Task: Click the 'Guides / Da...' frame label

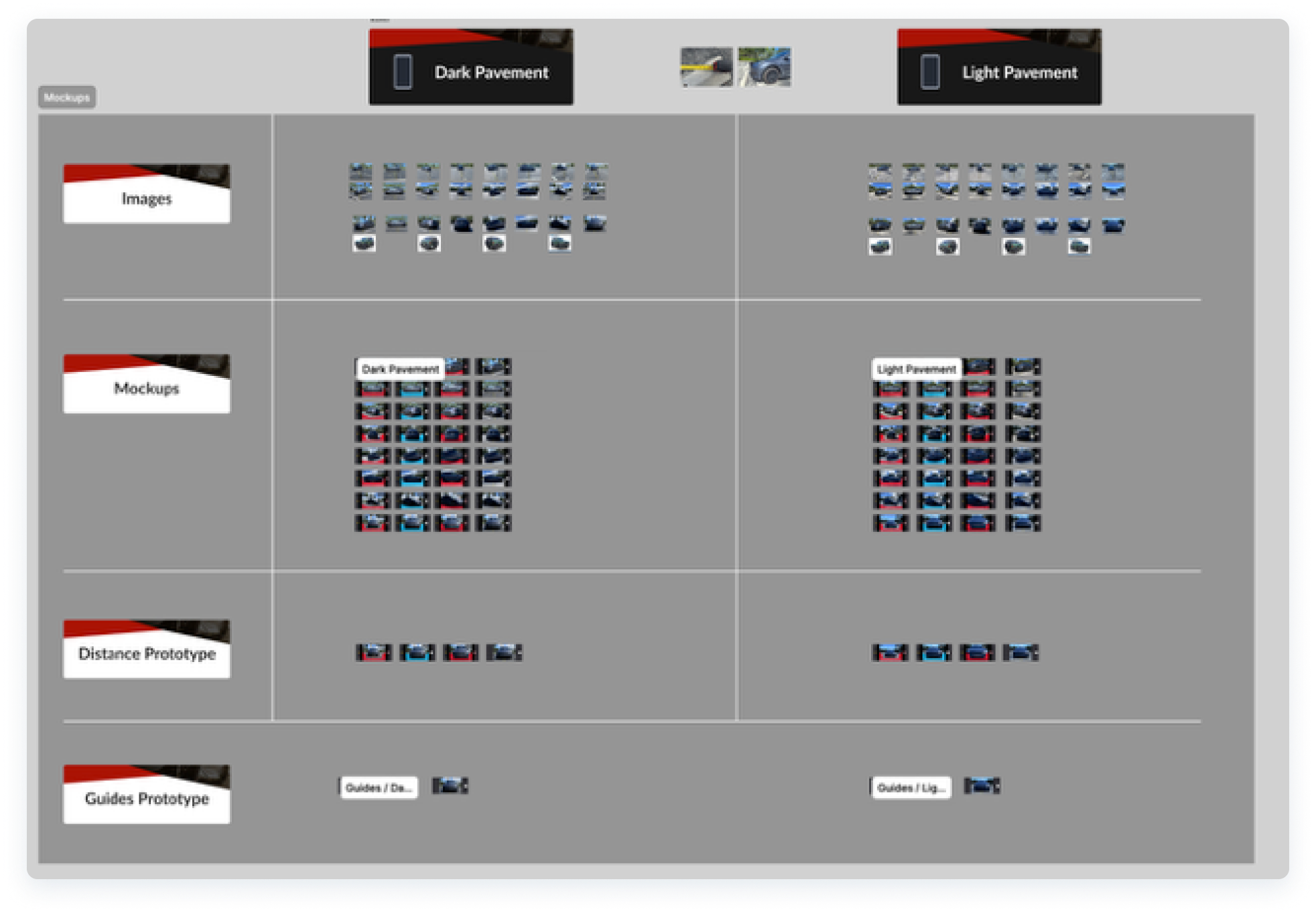Action: [379, 787]
